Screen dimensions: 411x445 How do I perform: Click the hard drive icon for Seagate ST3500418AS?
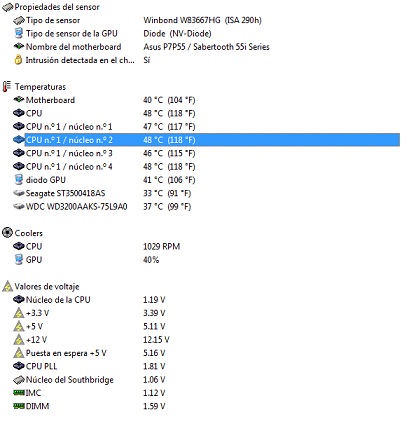tap(19, 193)
